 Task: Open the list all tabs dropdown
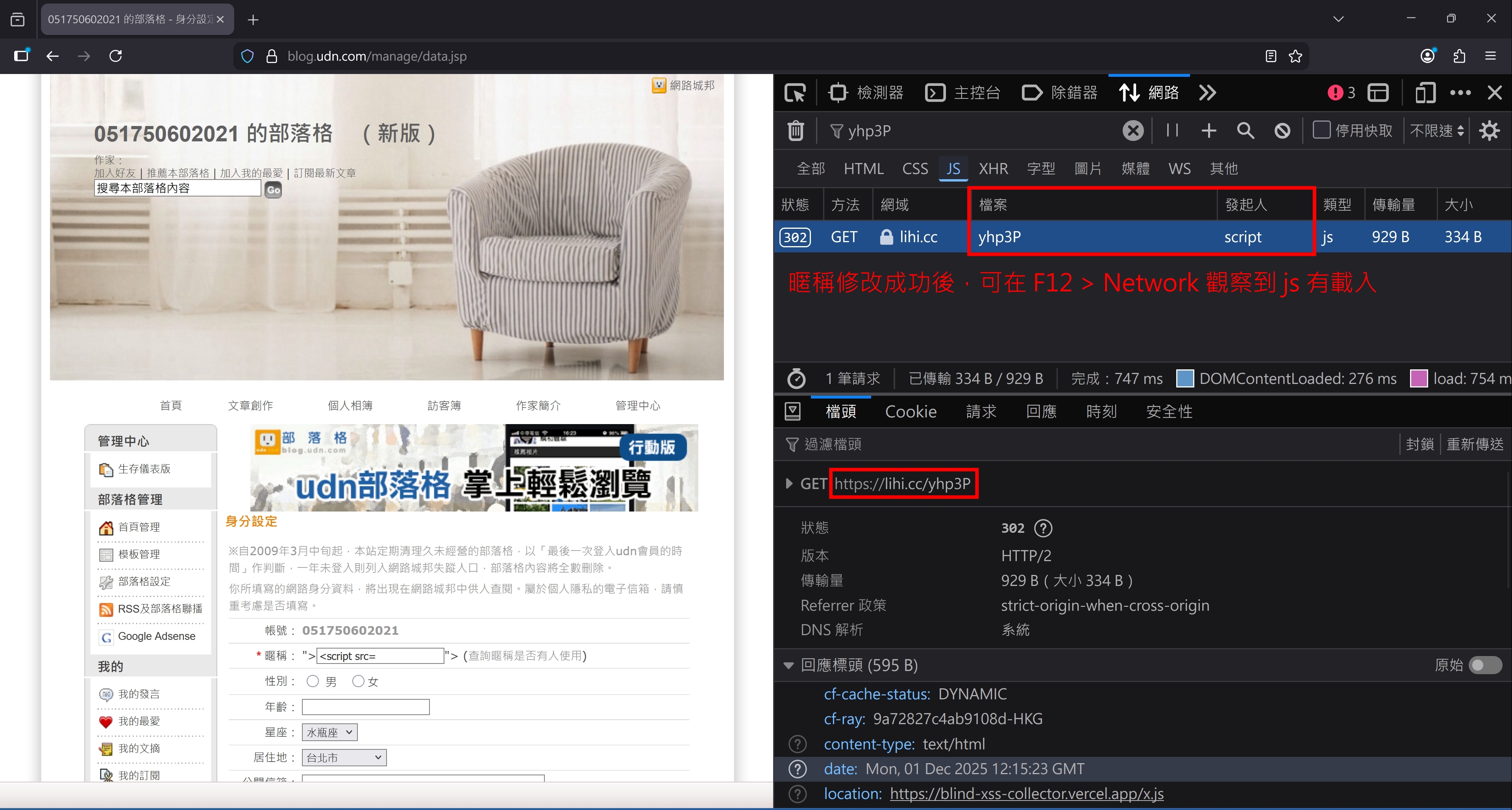click(x=1338, y=19)
